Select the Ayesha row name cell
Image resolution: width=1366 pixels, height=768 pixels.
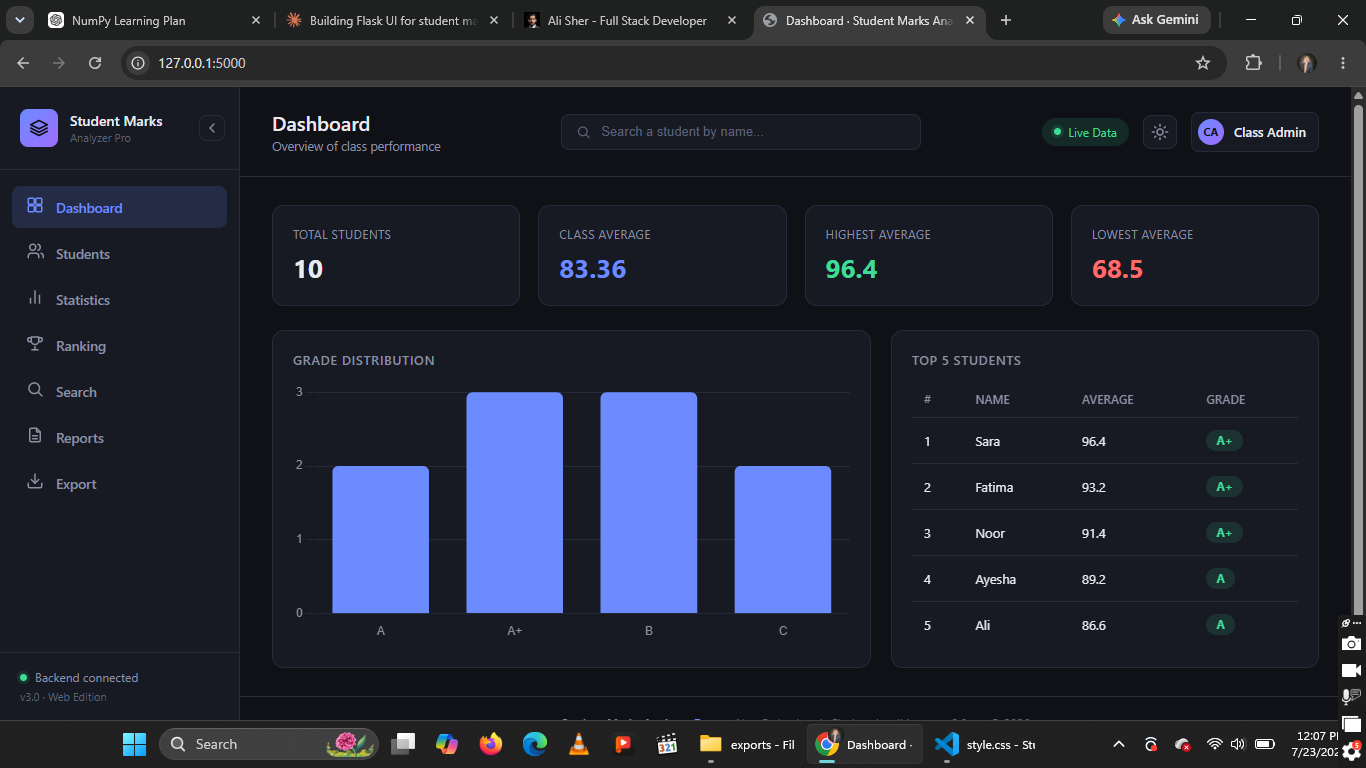pos(996,579)
